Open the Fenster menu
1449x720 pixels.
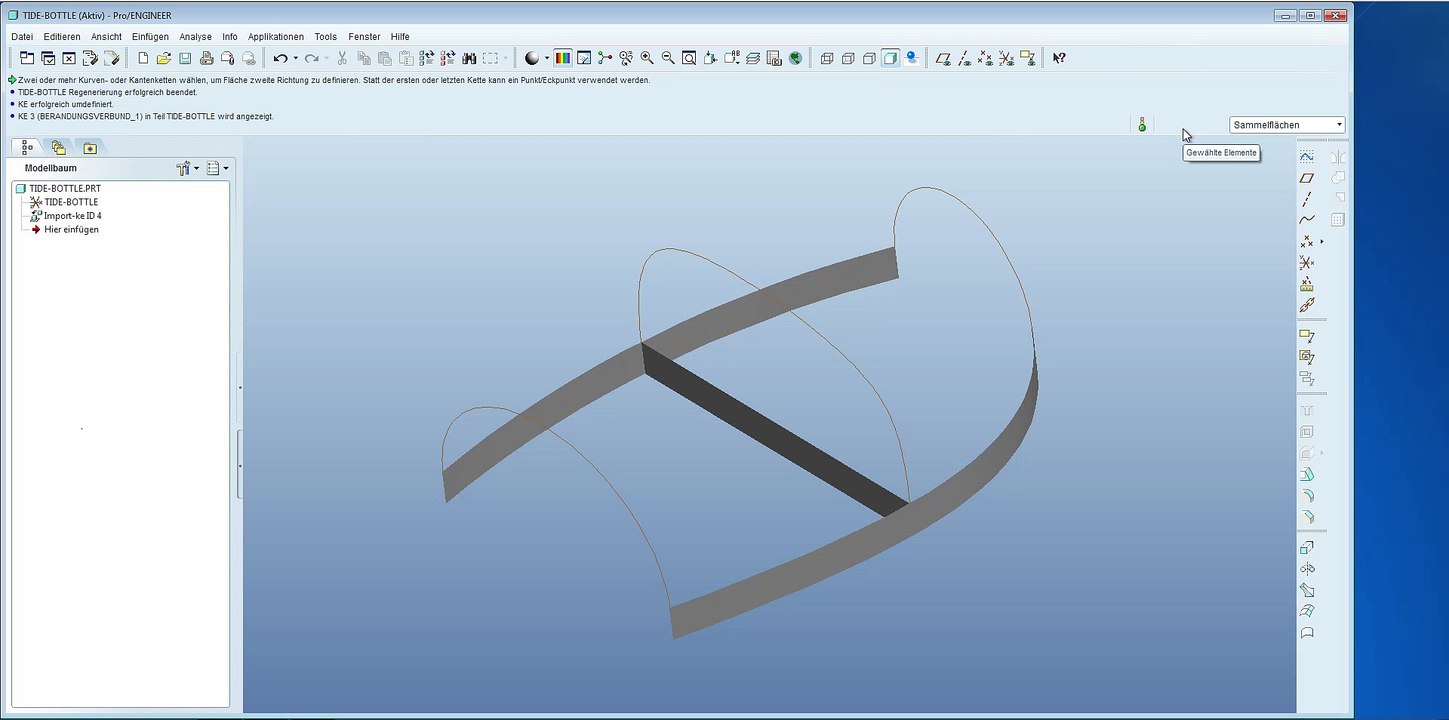click(364, 37)
